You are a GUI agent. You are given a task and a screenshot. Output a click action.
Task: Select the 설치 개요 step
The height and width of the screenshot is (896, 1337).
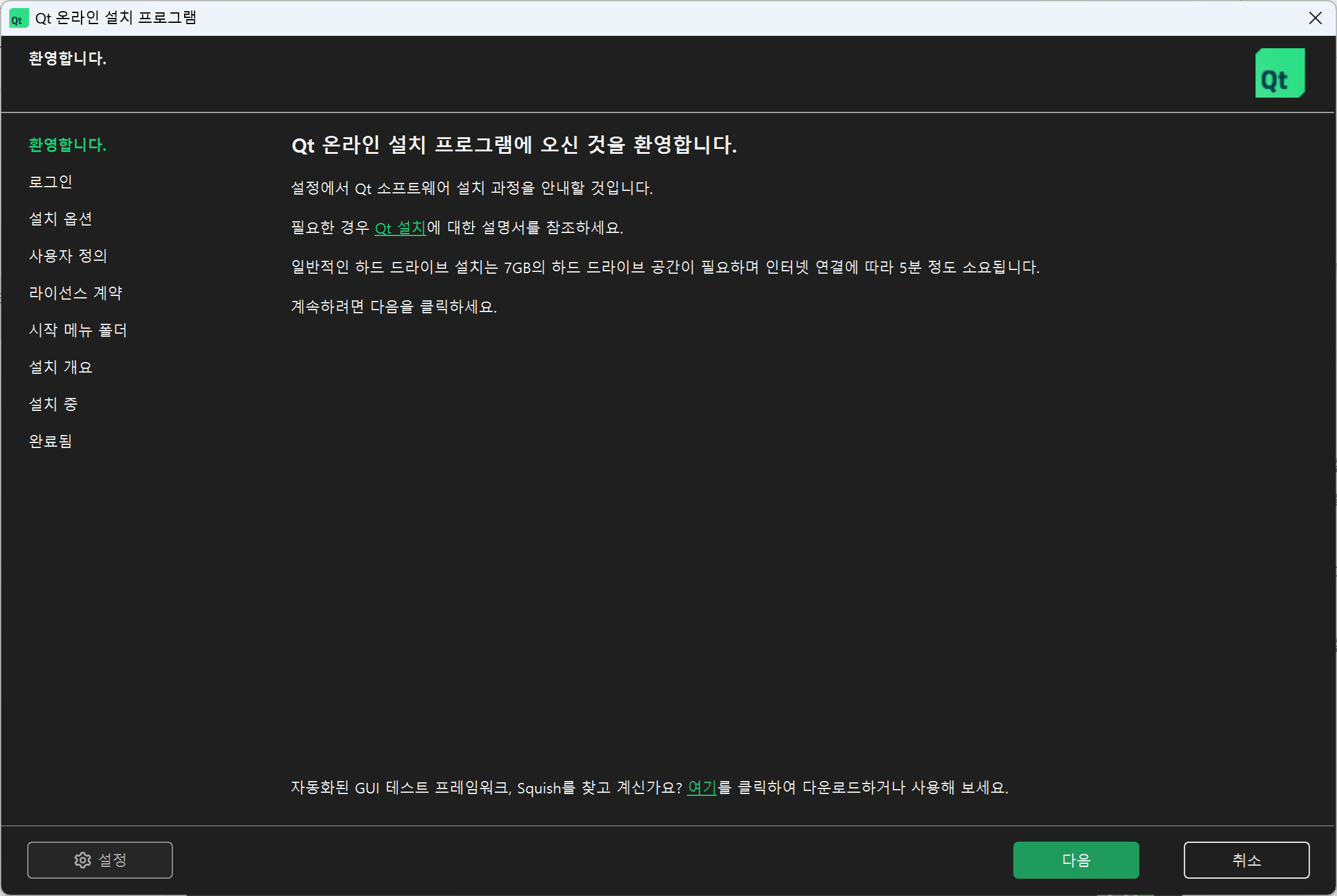point(61,367)
